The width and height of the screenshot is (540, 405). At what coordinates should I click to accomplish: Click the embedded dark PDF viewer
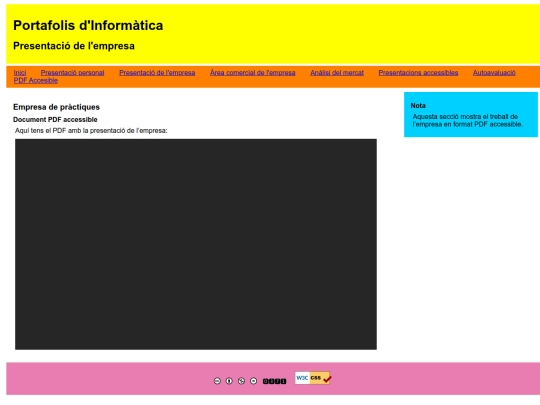196,244
